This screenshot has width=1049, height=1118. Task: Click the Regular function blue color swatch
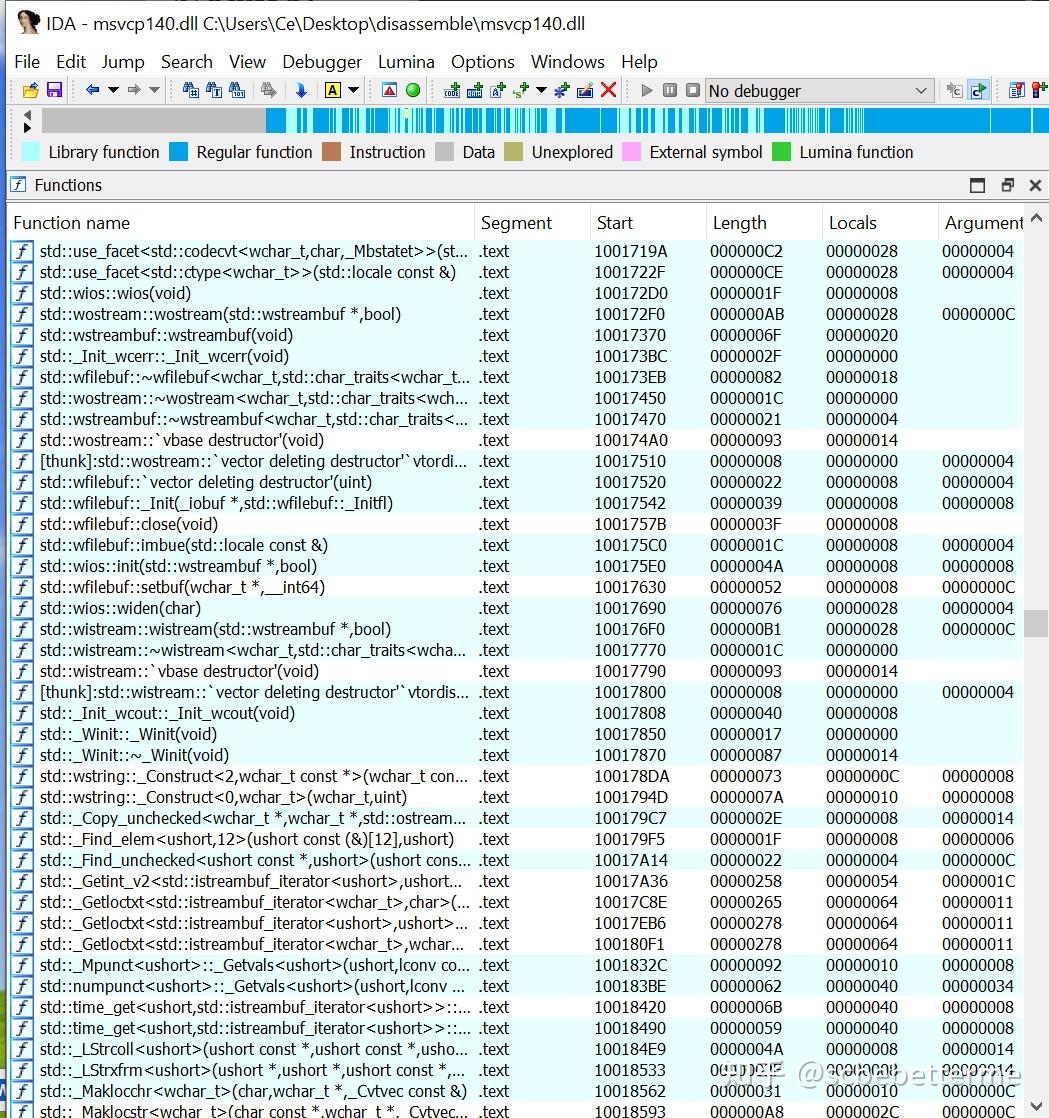tap(178, 152)
